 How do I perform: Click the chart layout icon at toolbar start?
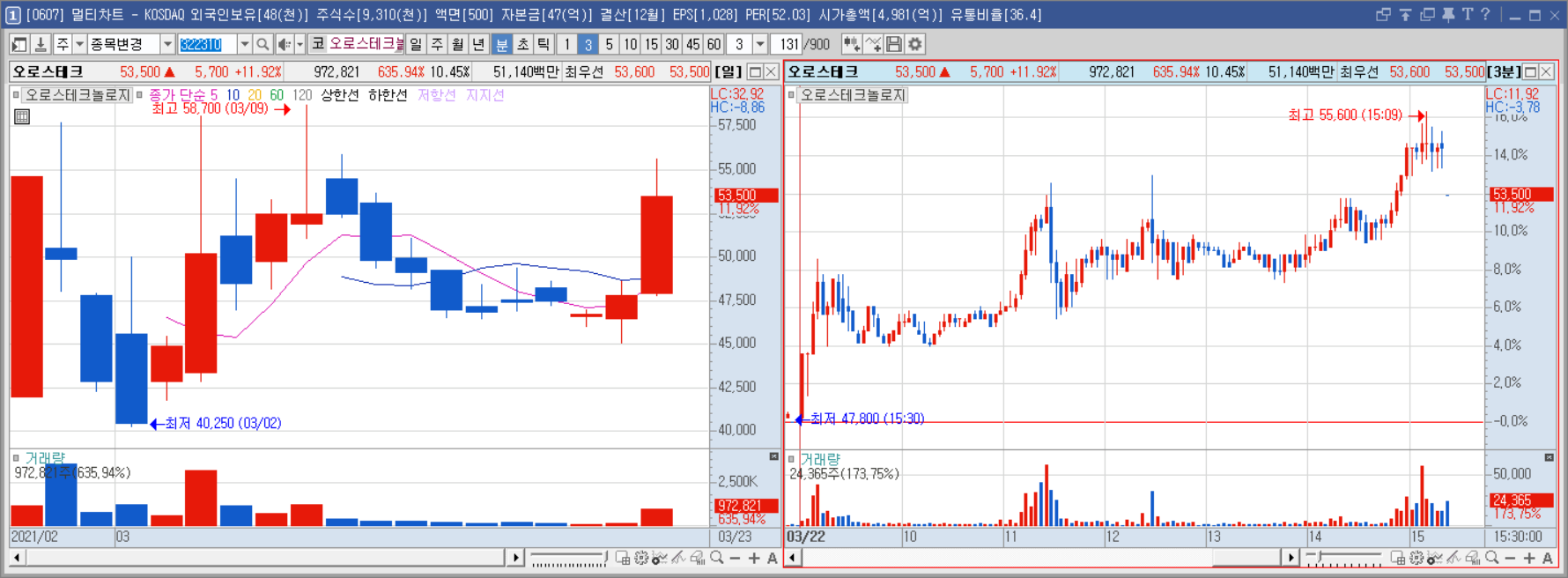pos(19,44)
